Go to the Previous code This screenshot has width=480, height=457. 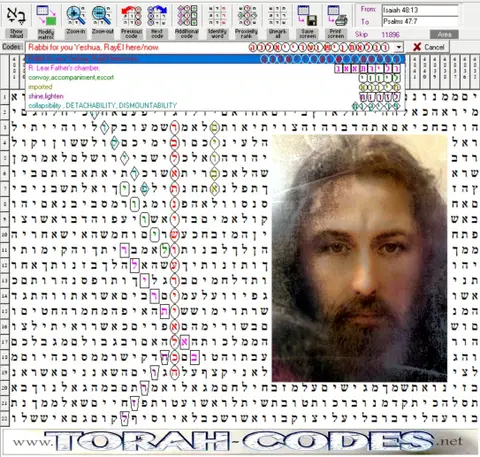131,21
